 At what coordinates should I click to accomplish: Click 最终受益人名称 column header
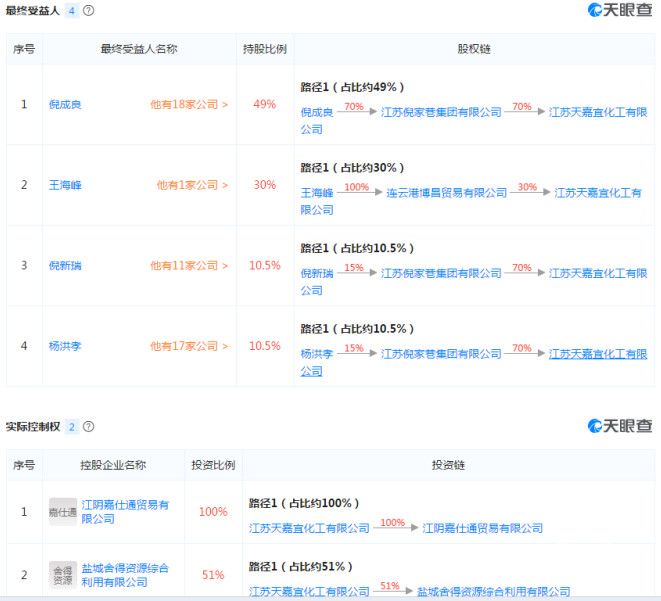click(139, 49)
